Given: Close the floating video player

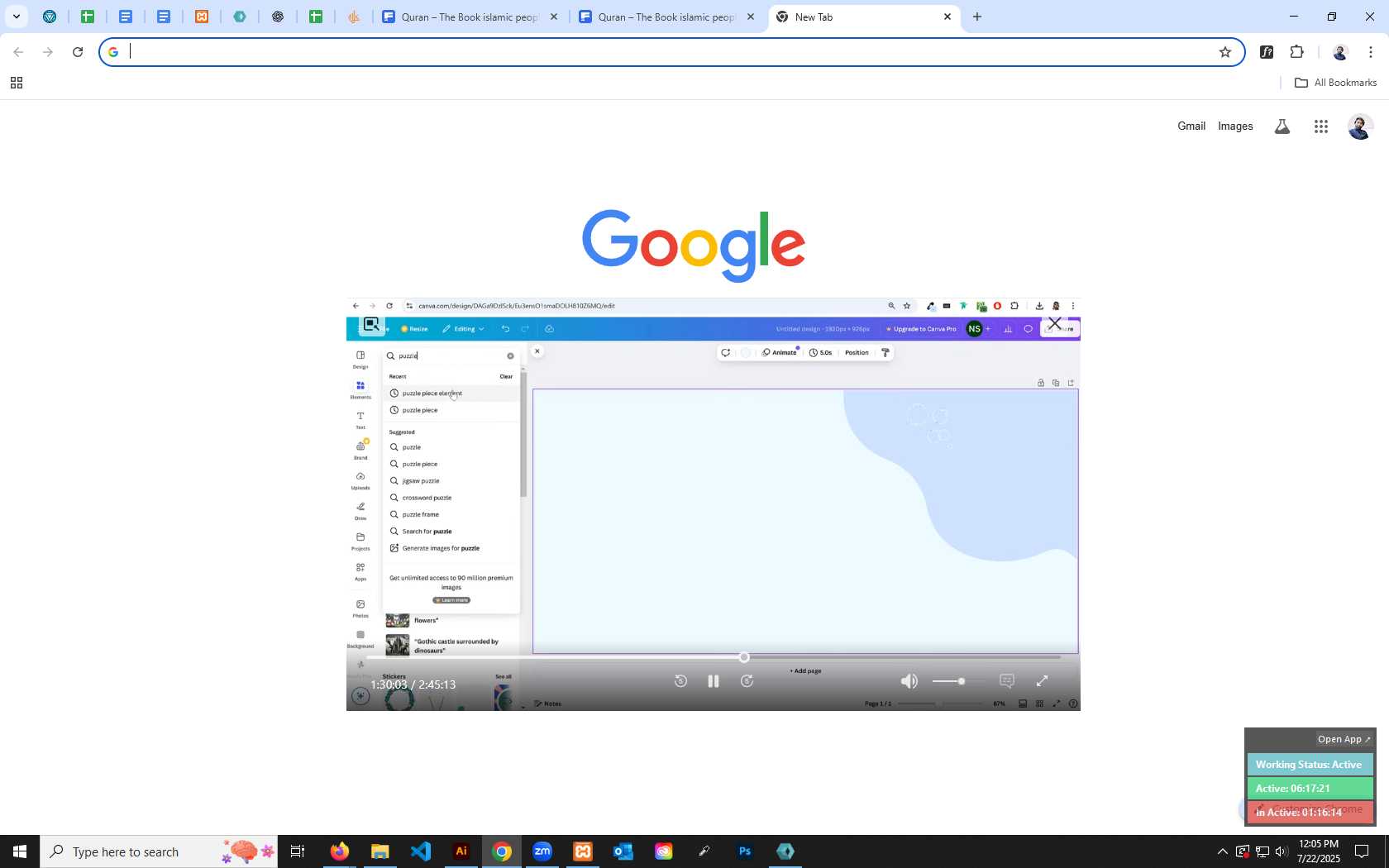Looking at the screenshot, I should [x=1055, y=323].
